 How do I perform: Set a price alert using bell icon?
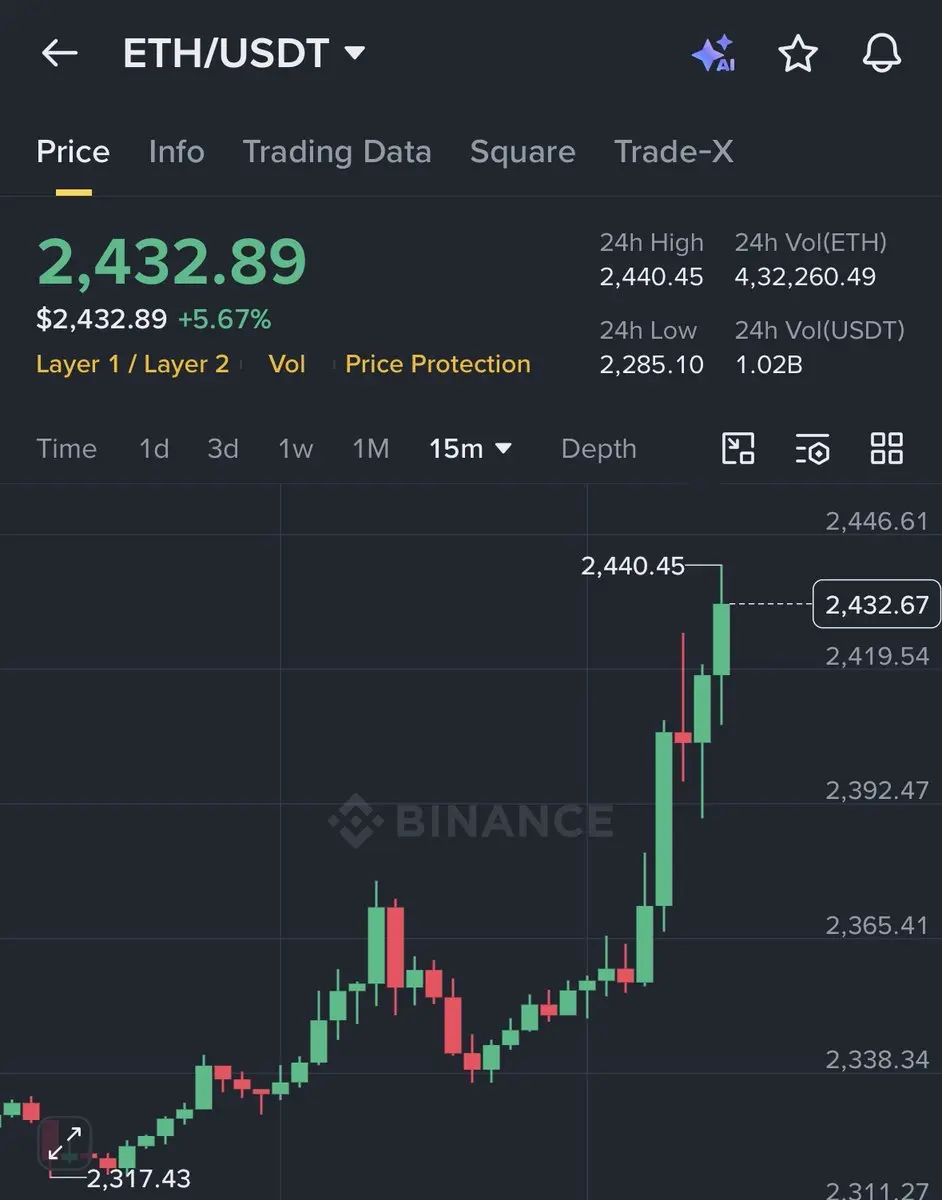(x=881, y=54)
